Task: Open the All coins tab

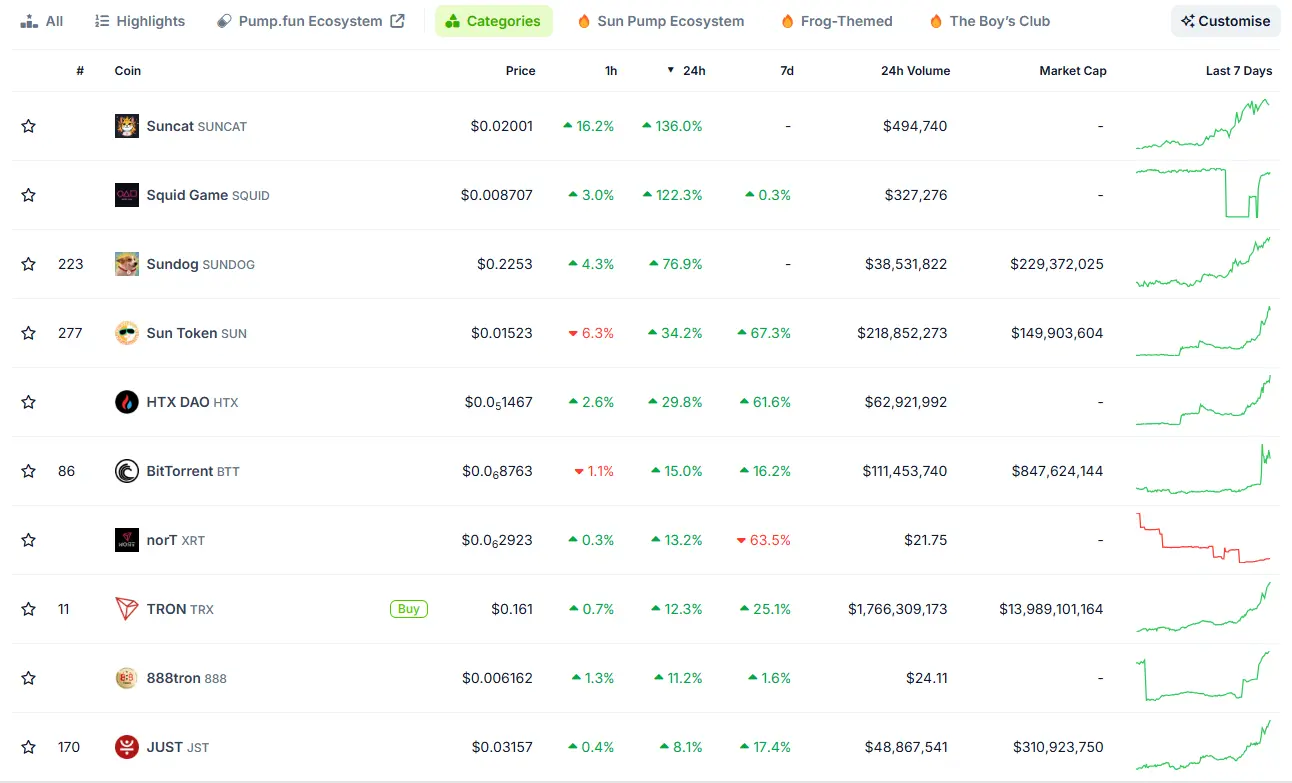Action: click(x=42, y=21)
